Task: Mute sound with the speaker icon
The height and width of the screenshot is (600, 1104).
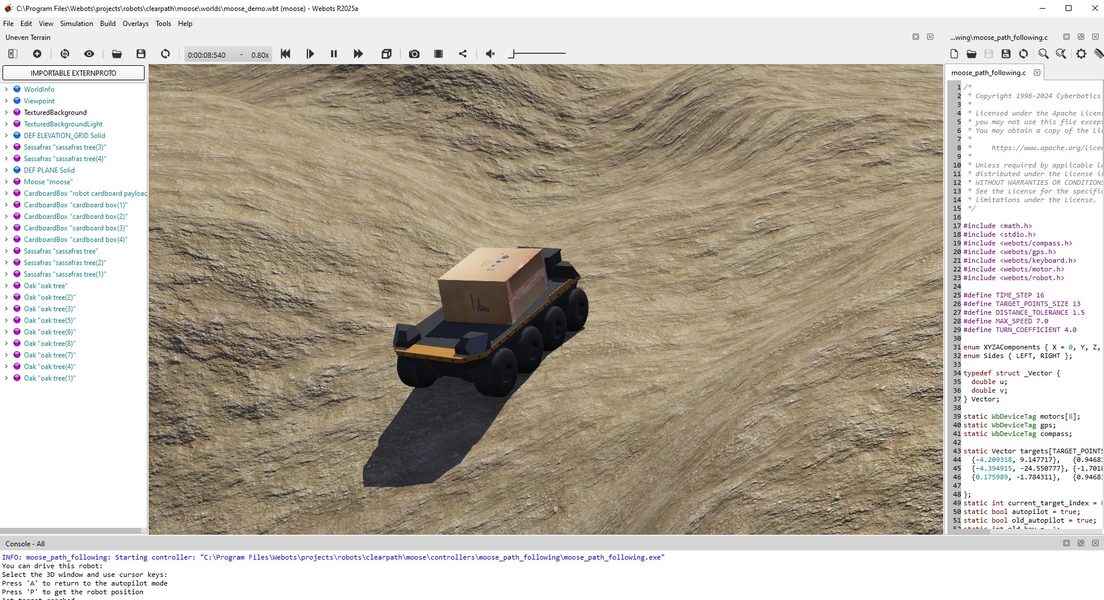Action: pyautogui.click(x=491, y=54)
